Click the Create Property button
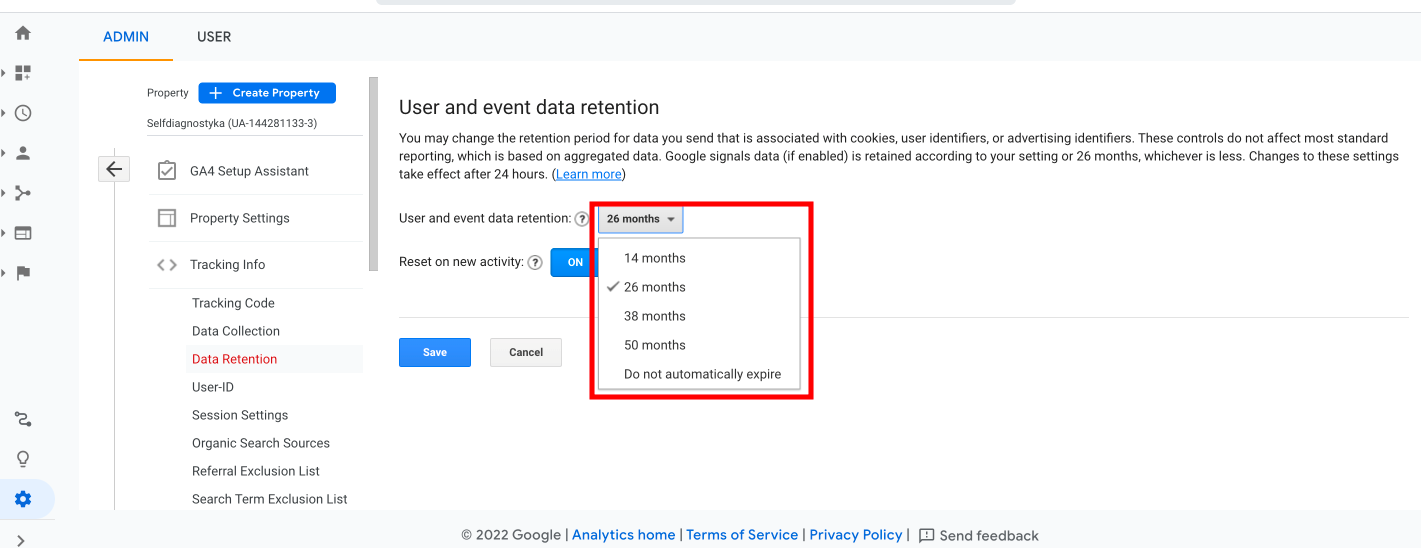Screen dimensions: 1421x548 click(x=267, y=93)
